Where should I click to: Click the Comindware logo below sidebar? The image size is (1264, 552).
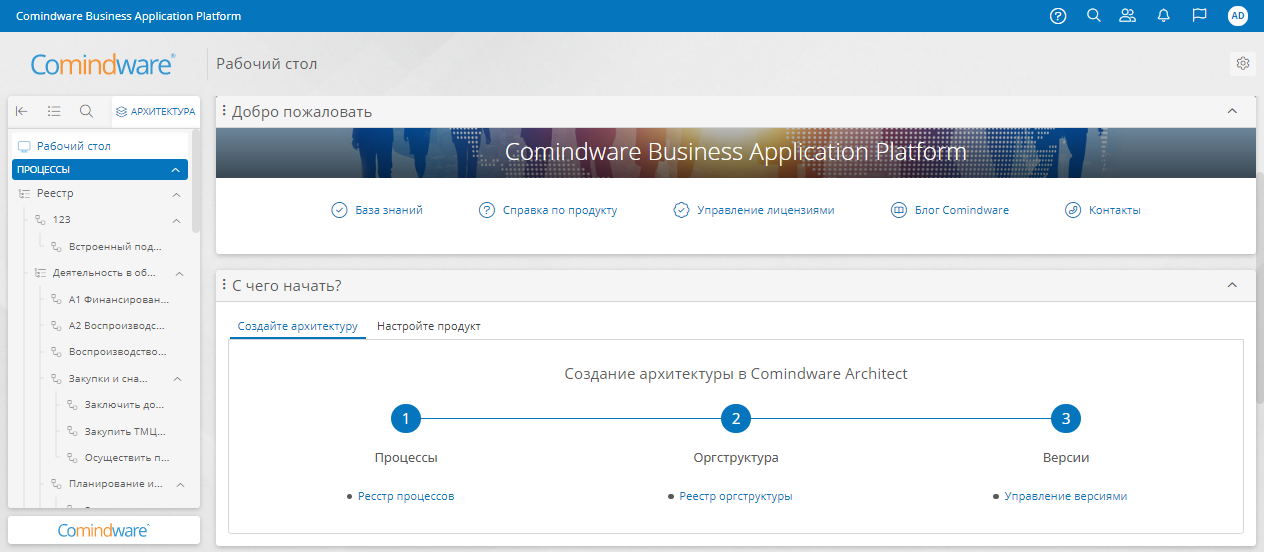(104, 530)
